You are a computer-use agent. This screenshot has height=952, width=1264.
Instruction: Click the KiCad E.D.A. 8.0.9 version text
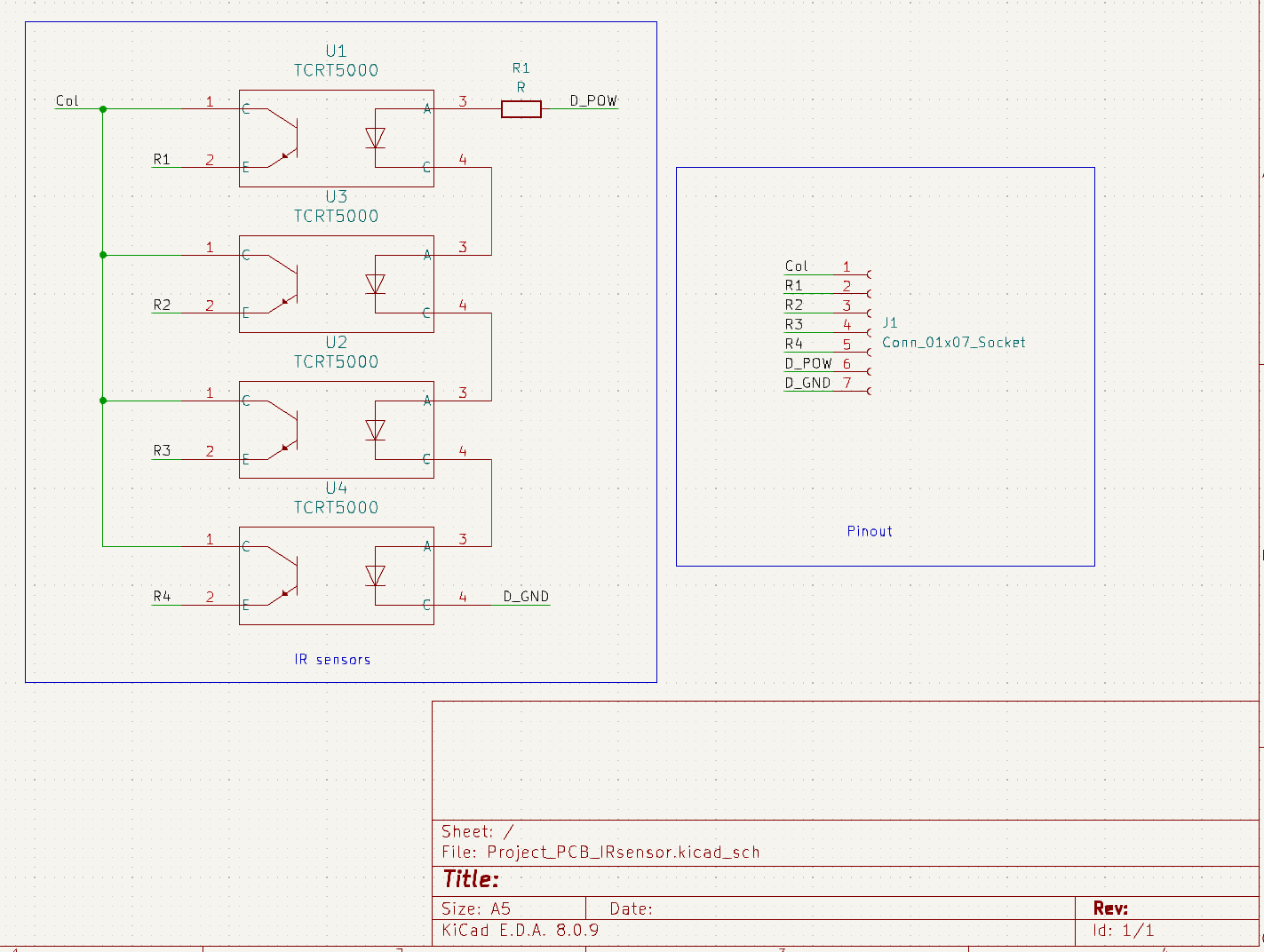tap(521, 930)
